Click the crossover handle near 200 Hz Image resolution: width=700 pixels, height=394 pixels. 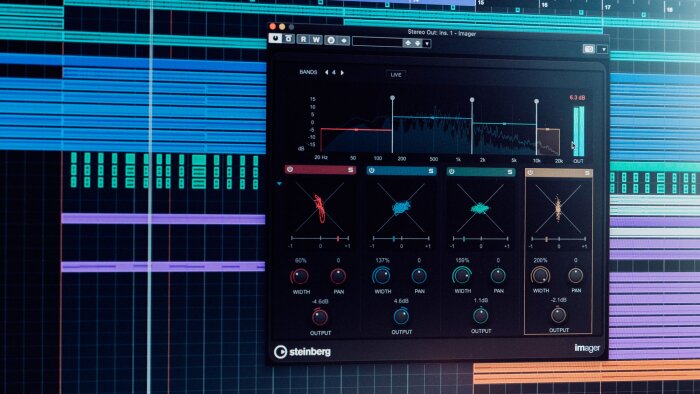392,98
